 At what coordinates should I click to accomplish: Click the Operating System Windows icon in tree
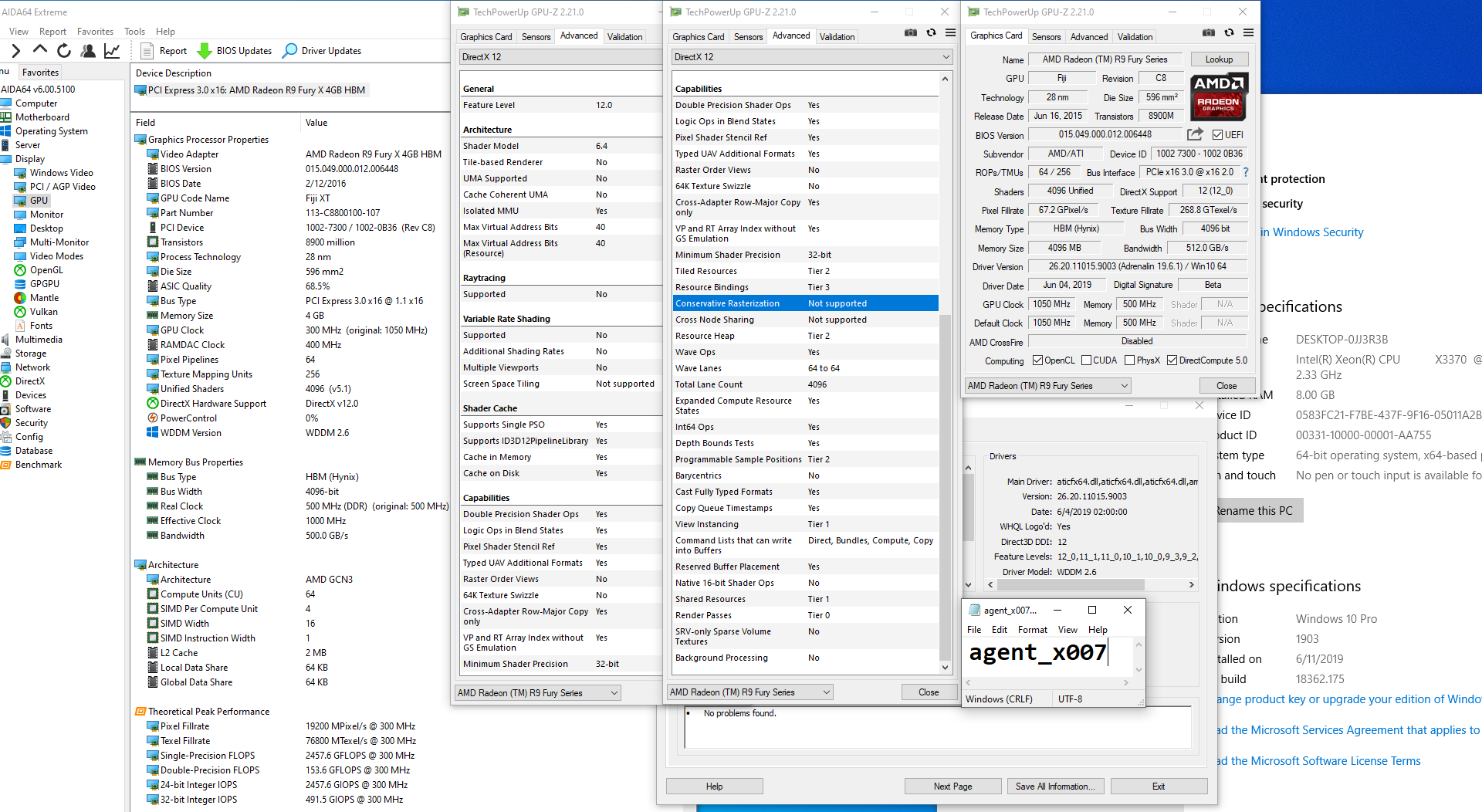(x=6, y=131)
